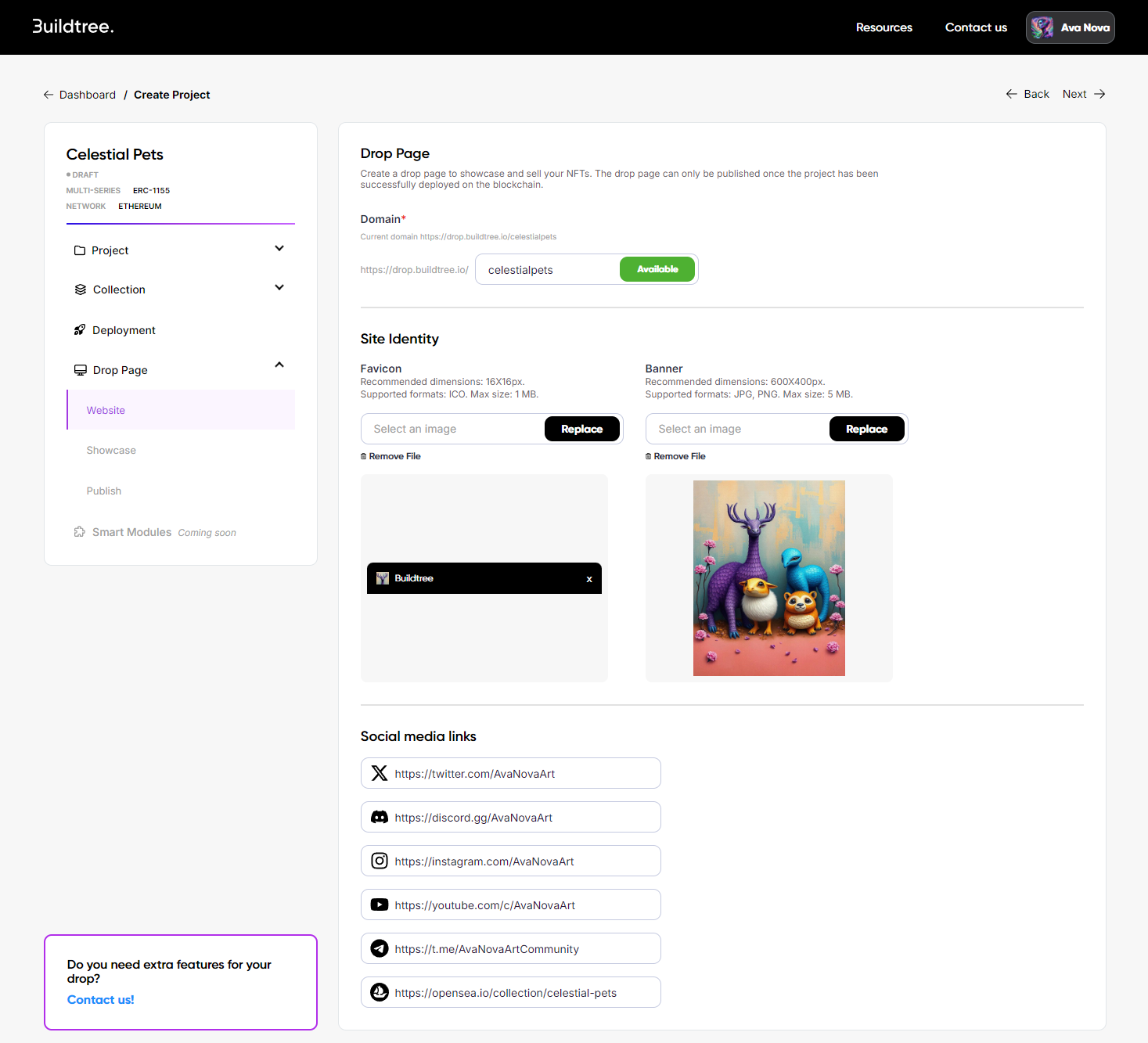
Task: Dismiss the Buildtree favicon preview with x
Action: [589, 579]
